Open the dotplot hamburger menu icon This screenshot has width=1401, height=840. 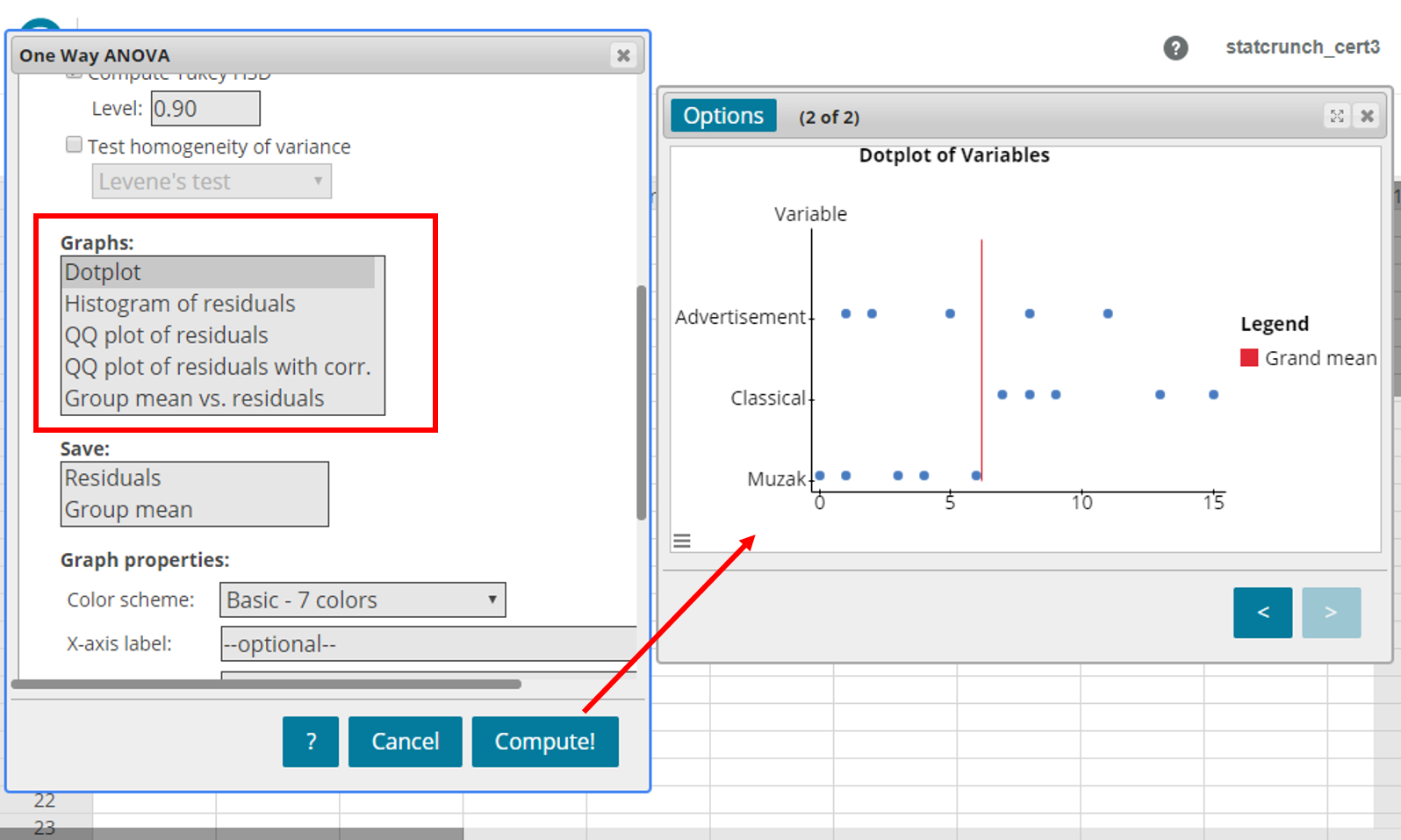tap(682, 541)
